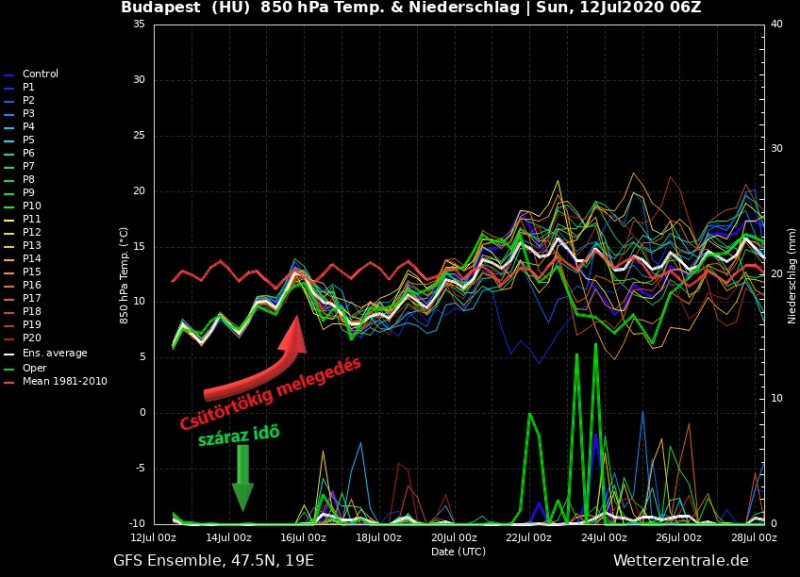Click the red 'Csütörtökig melegedés' annotation

pos(271,394)
